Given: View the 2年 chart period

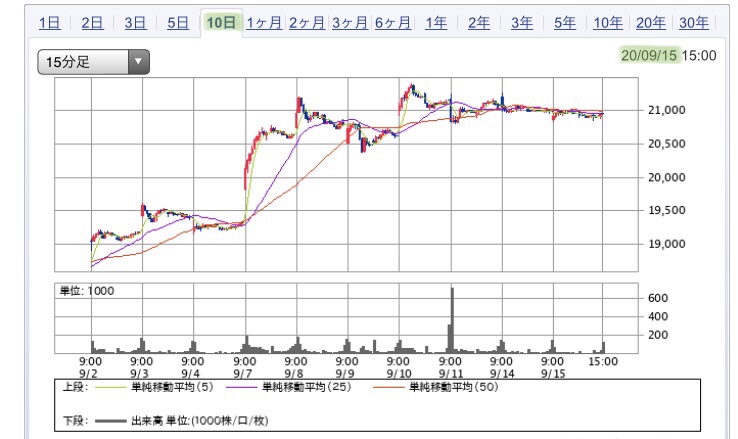Looking at the screenshot, I should click(479, 23).
